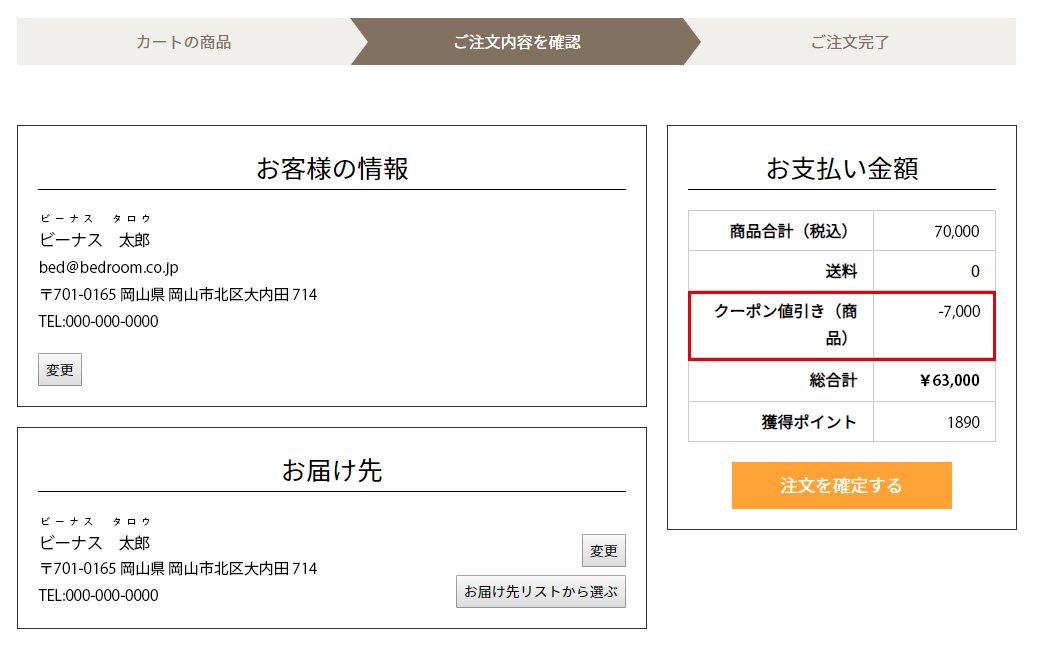The image size is (1038, 646).
Task: Open the お届け先リストから選ぶ address list
Action: (x=540, y=591)
